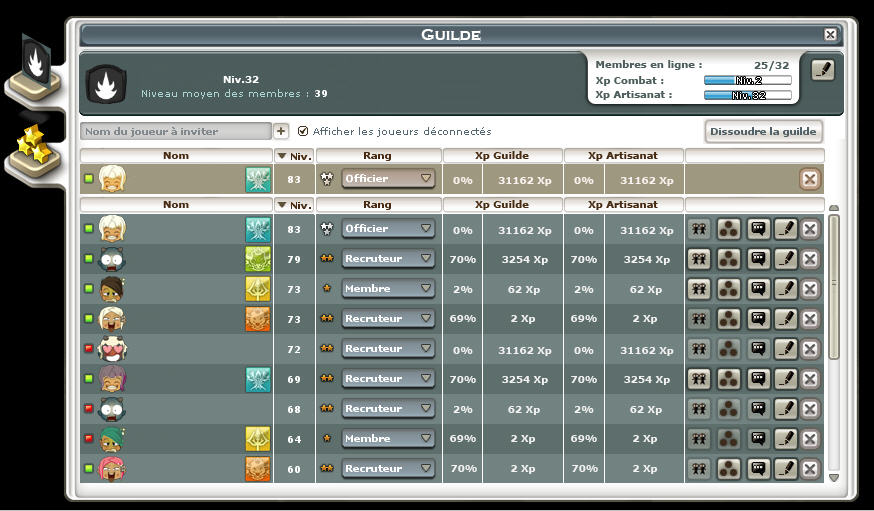Image resolution: width=874 pixels, height=511 pixels.
Task: Click chat bubble in the level 68 row
Action: tap(758, 408)
